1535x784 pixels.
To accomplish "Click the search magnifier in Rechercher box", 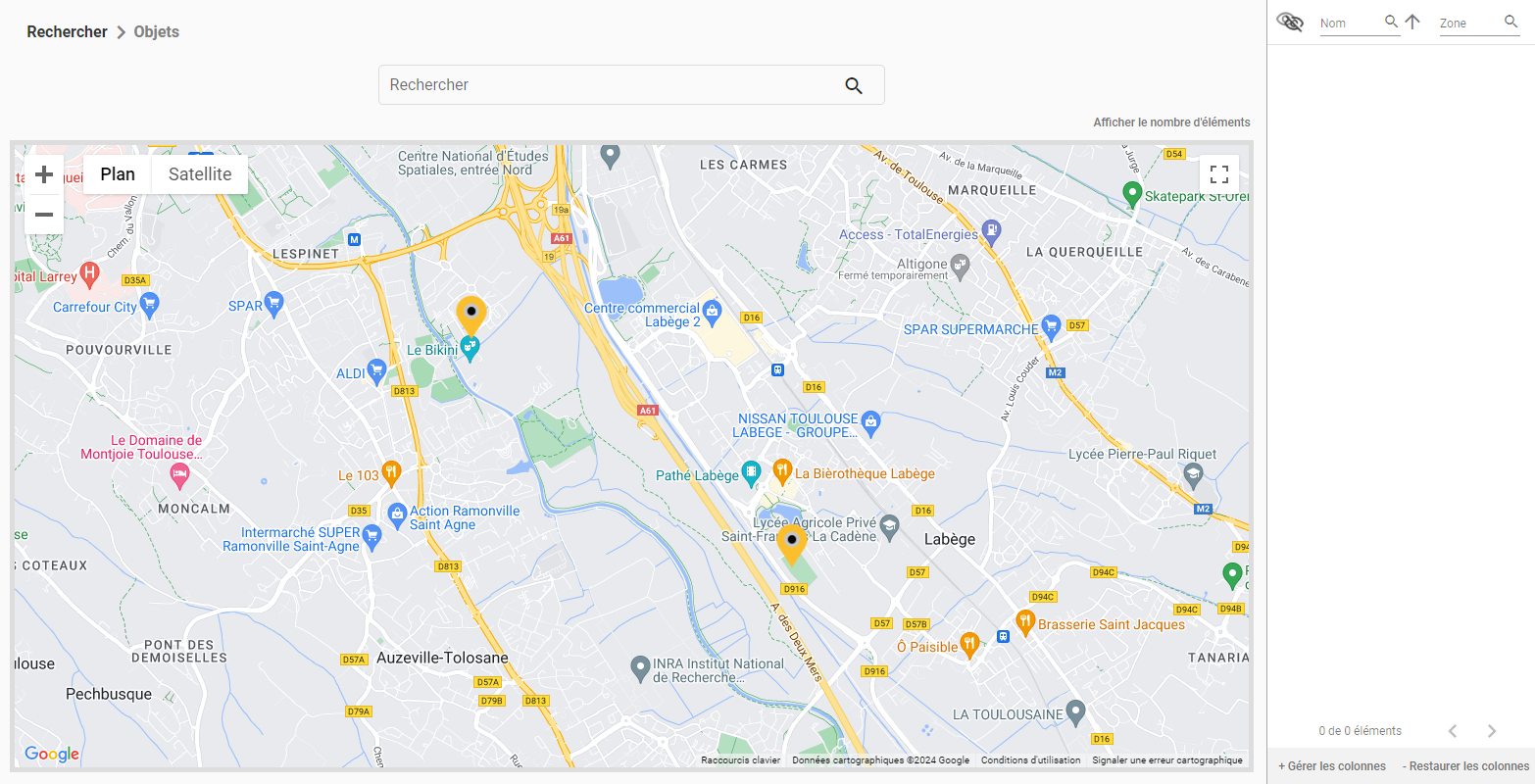I will [x=854, y=86].
